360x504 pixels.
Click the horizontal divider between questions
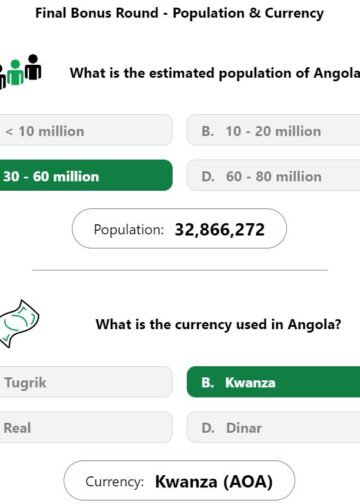tap(180, 270)
